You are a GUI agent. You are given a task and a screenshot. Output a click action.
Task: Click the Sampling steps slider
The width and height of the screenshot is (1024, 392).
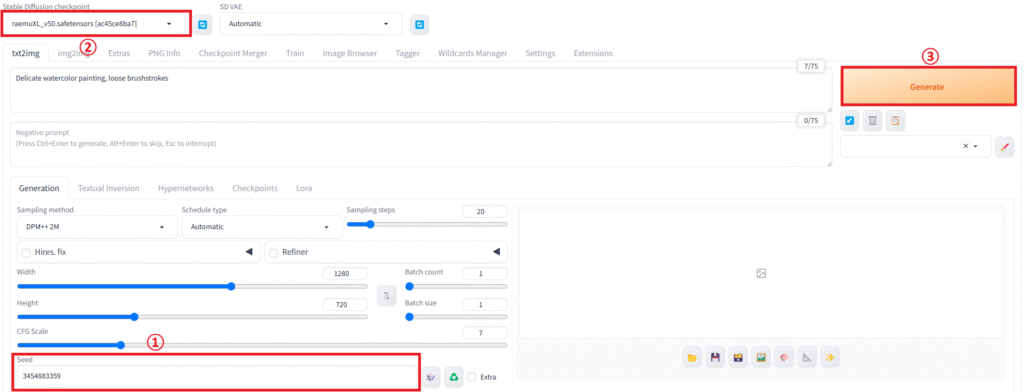(426, 224)
